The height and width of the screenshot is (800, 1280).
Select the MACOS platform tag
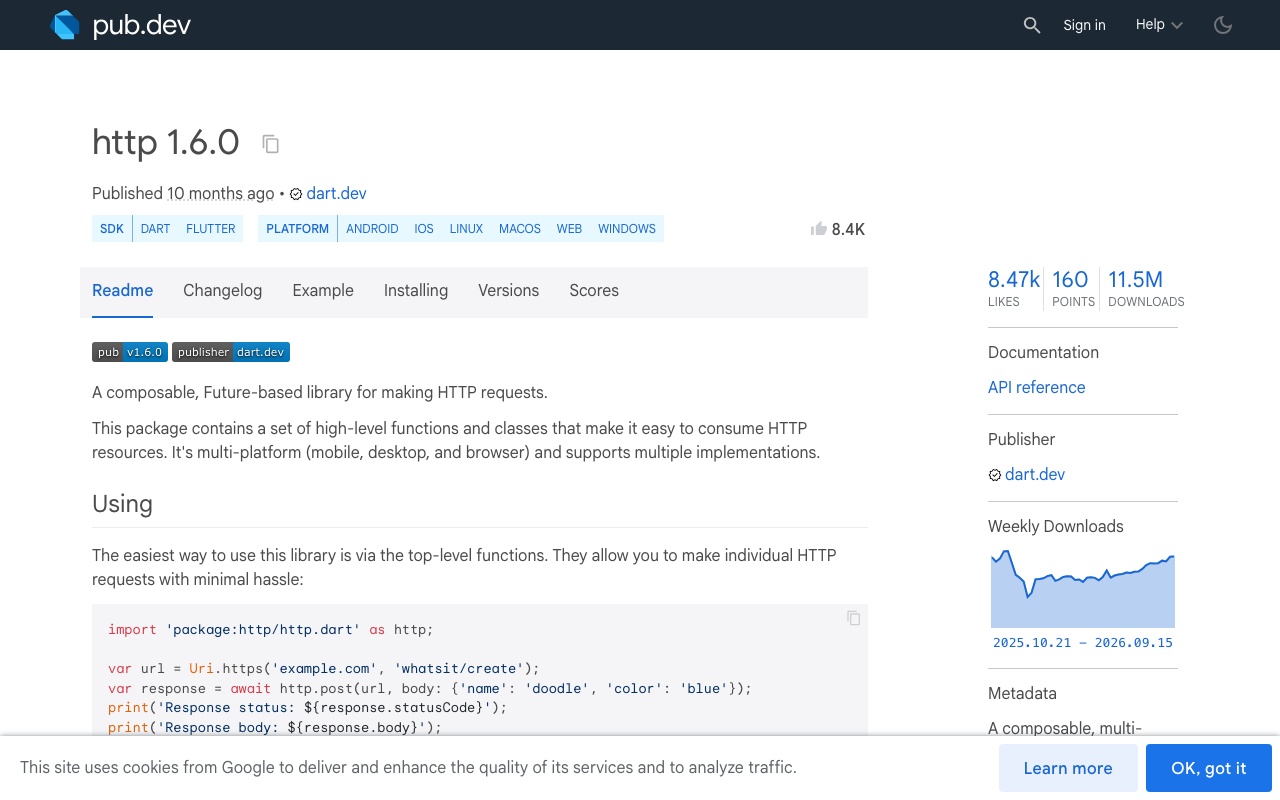coord(520,229)
